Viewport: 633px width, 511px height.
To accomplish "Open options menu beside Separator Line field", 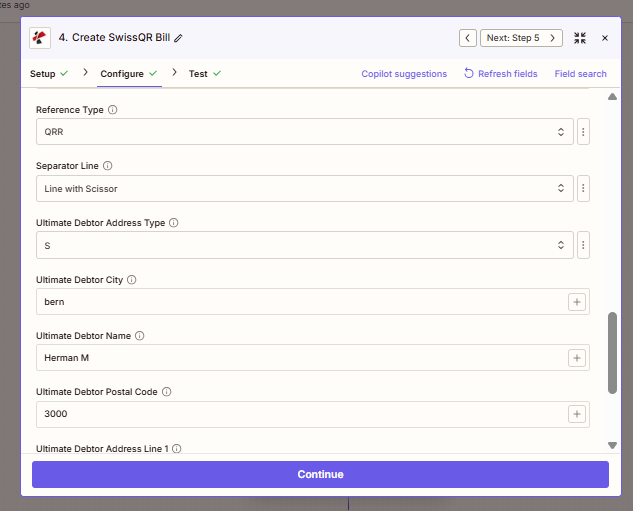I will [583, 188].
